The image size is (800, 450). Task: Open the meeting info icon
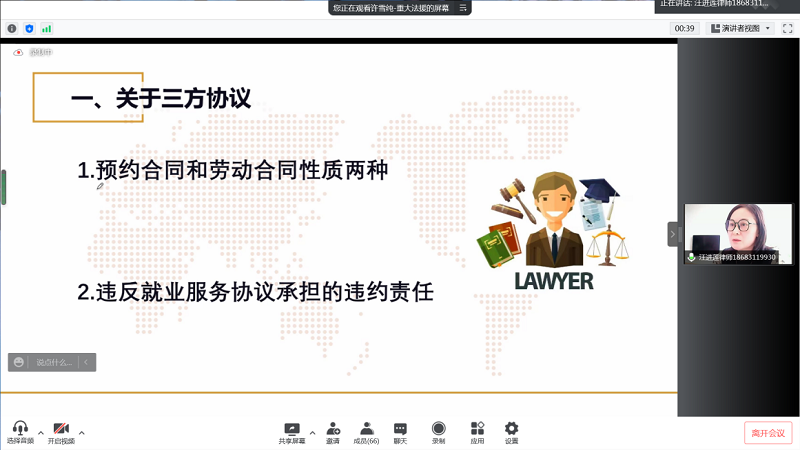click(12, 29)
